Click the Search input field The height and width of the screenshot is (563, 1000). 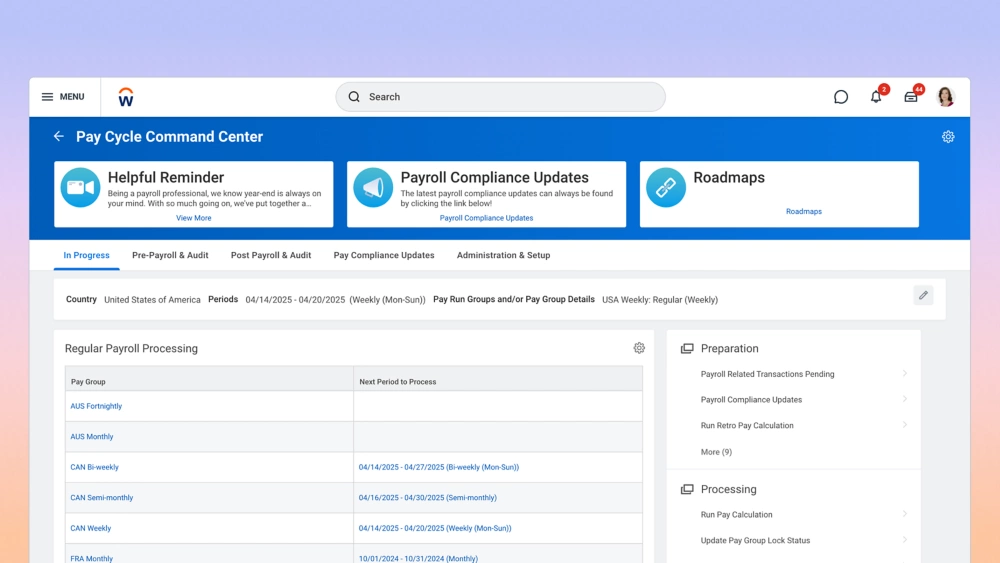(500, 97)
